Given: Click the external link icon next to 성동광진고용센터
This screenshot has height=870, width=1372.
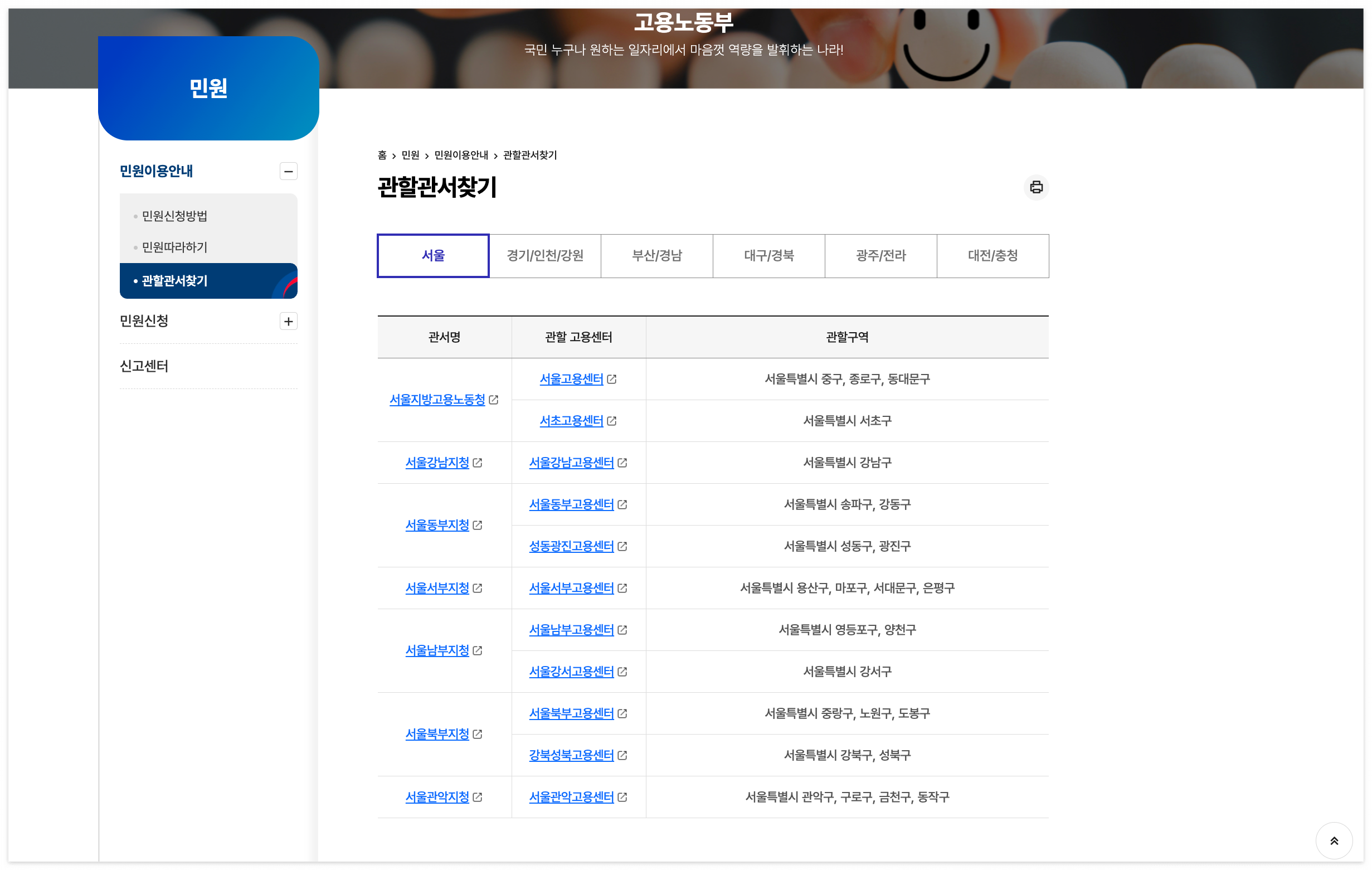Looking at the screenshot, I should pyautogui.click(x=622, y=546).
